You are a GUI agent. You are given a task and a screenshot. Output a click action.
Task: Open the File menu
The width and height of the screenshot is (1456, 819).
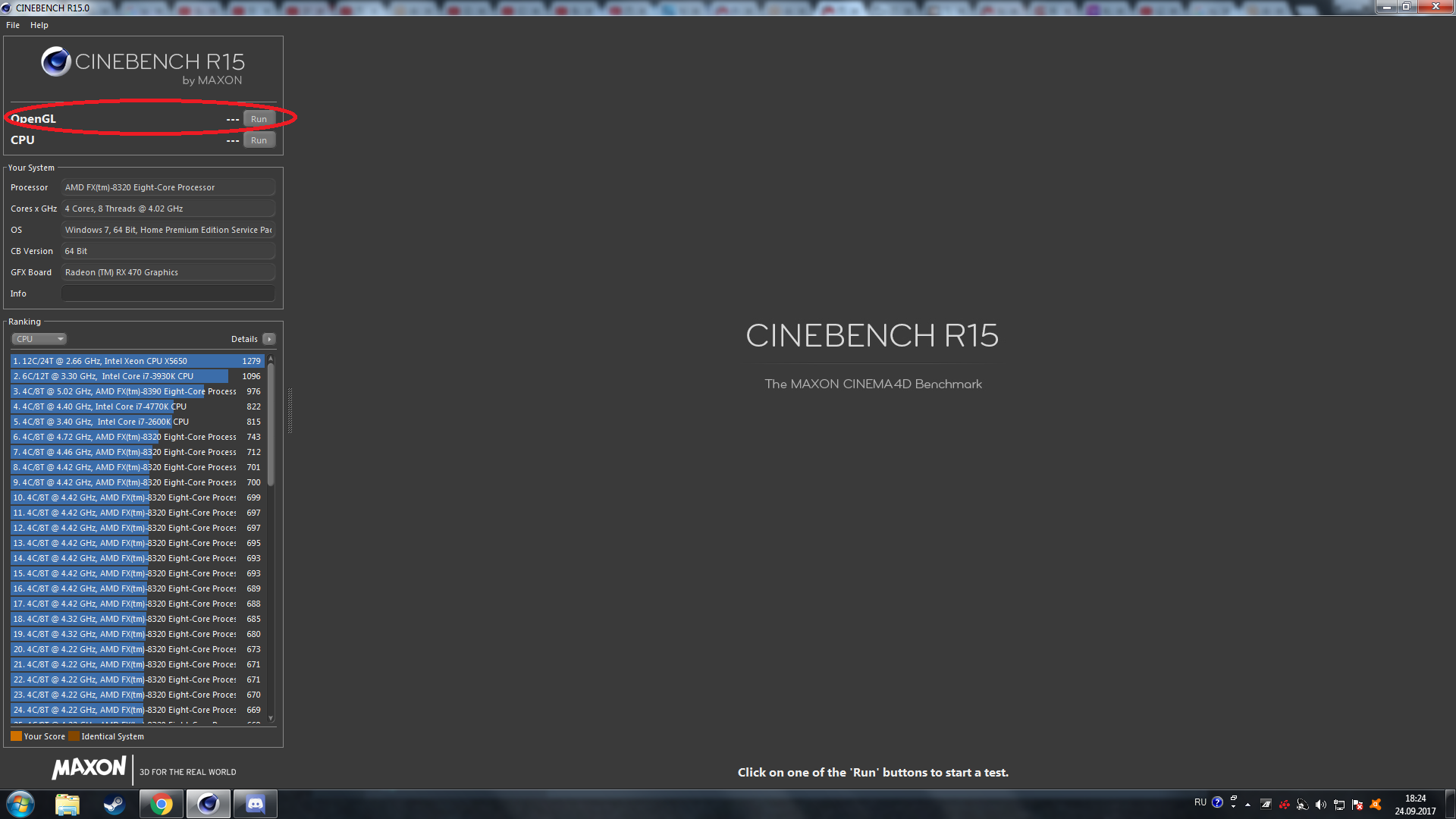click(x=13, y=25)
